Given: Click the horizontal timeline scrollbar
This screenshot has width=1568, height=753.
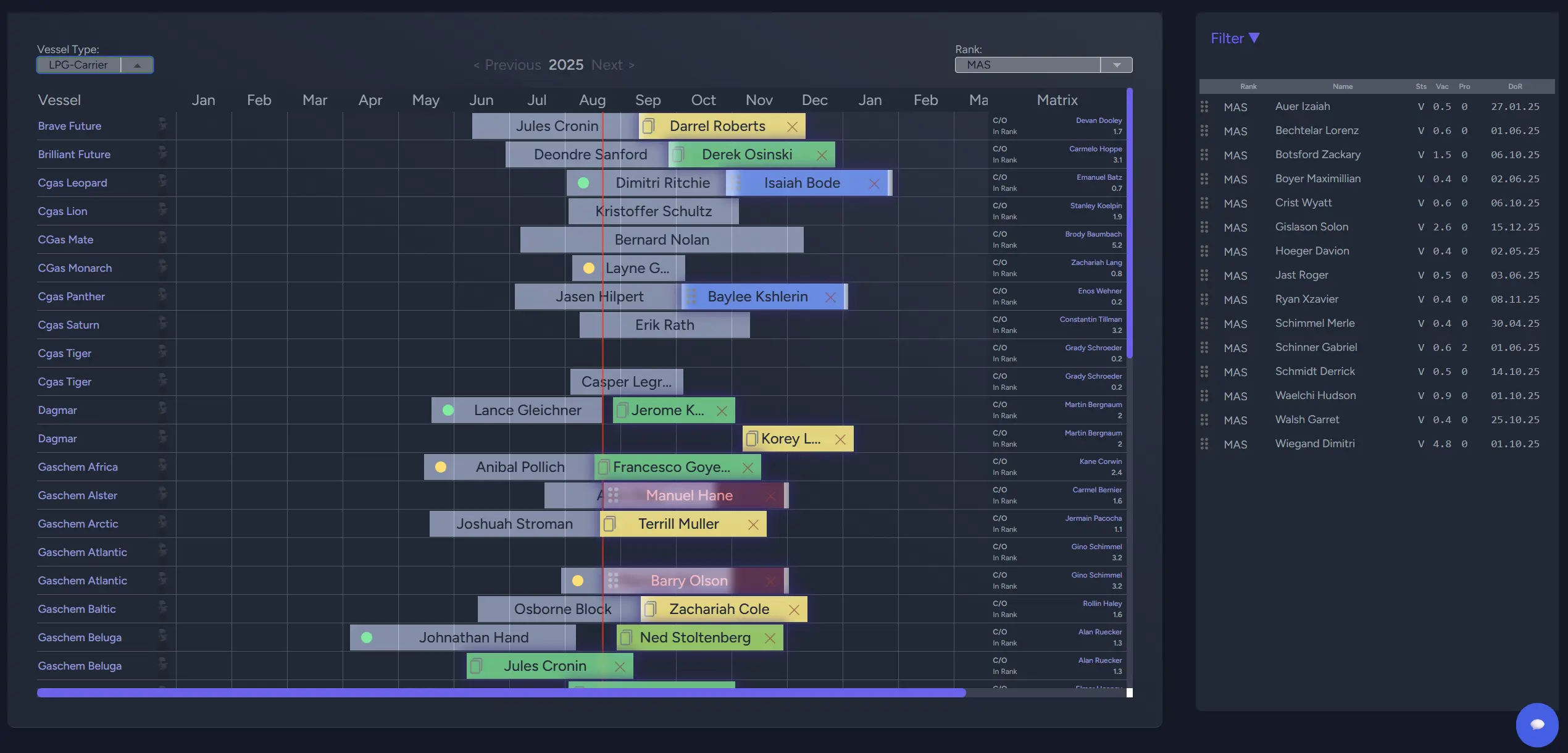Looking at the screenshot, I should click(501, 693).
